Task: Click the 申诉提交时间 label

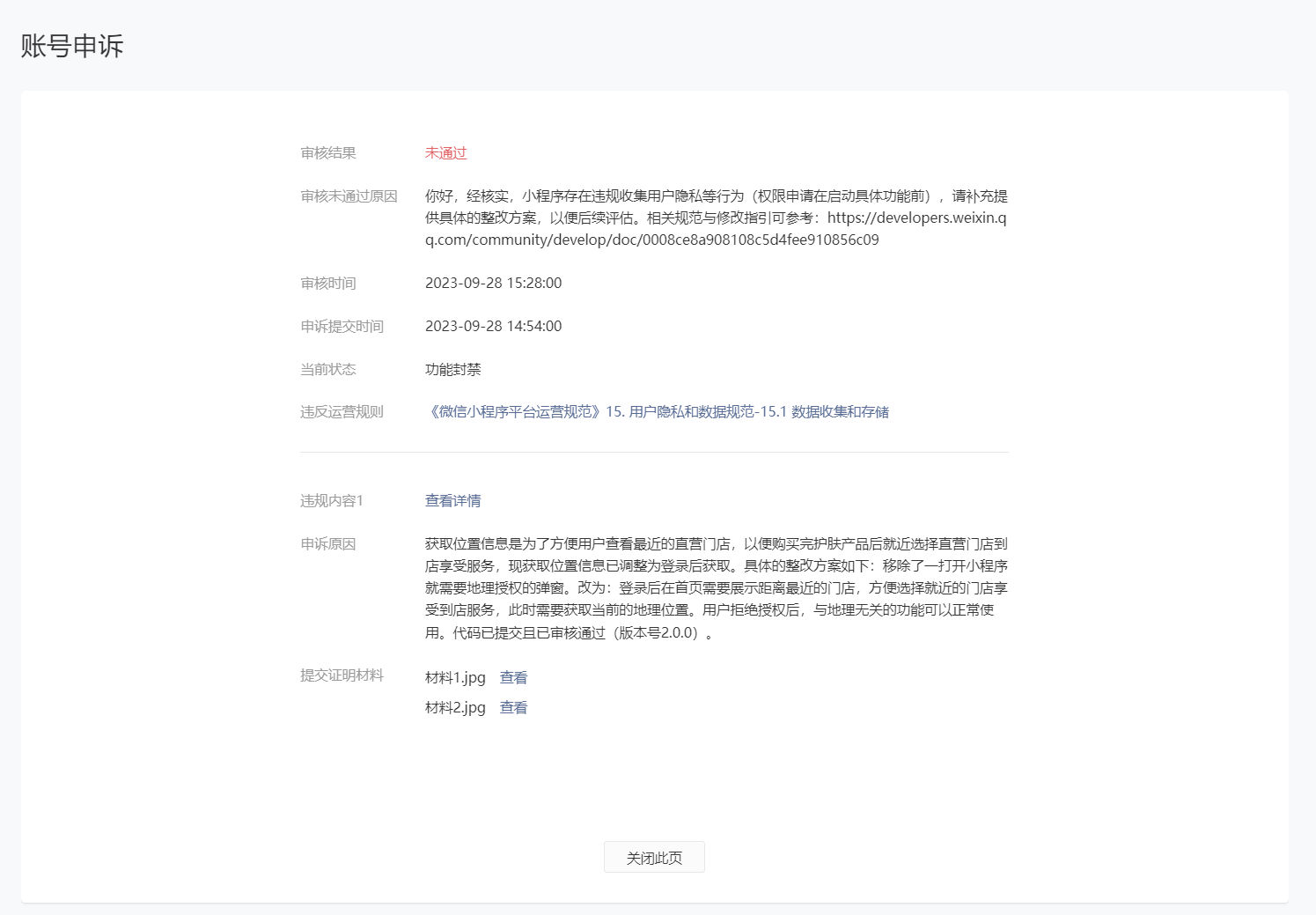Action: 342,326
